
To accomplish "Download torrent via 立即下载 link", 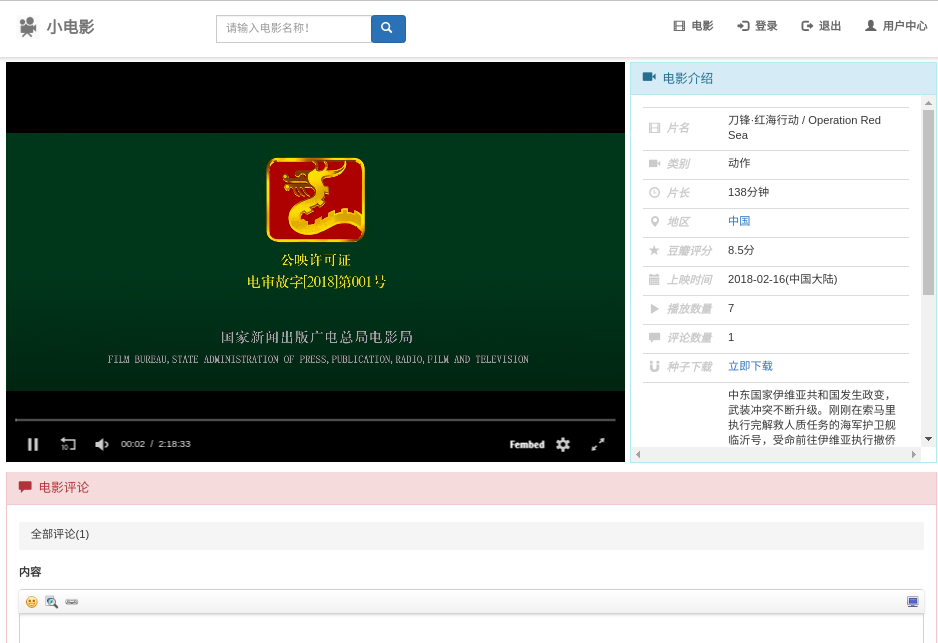I will click(x=750, y=366).
